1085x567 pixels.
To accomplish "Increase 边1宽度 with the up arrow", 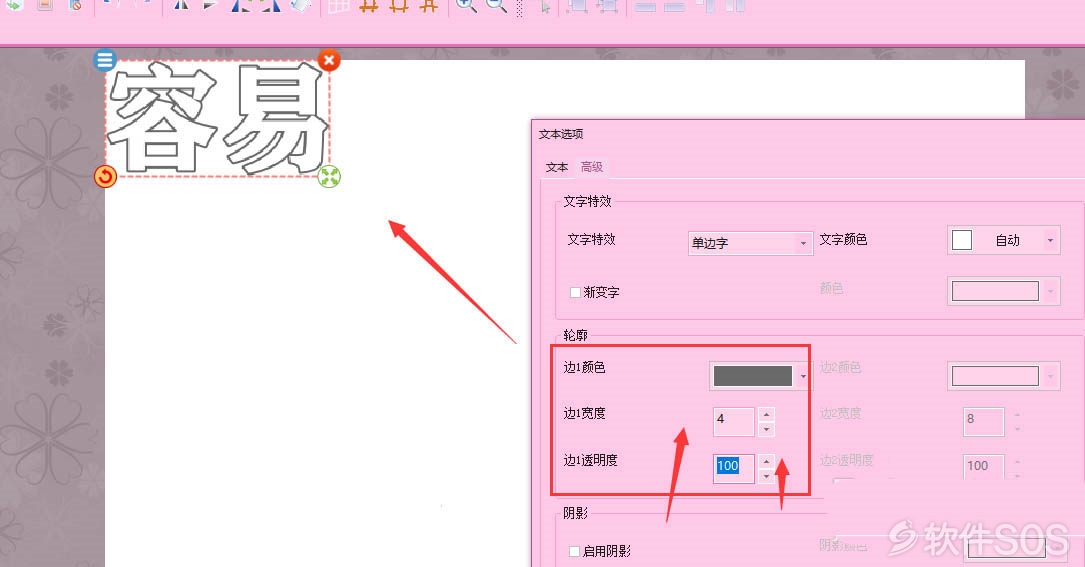I will pos(766,415).
